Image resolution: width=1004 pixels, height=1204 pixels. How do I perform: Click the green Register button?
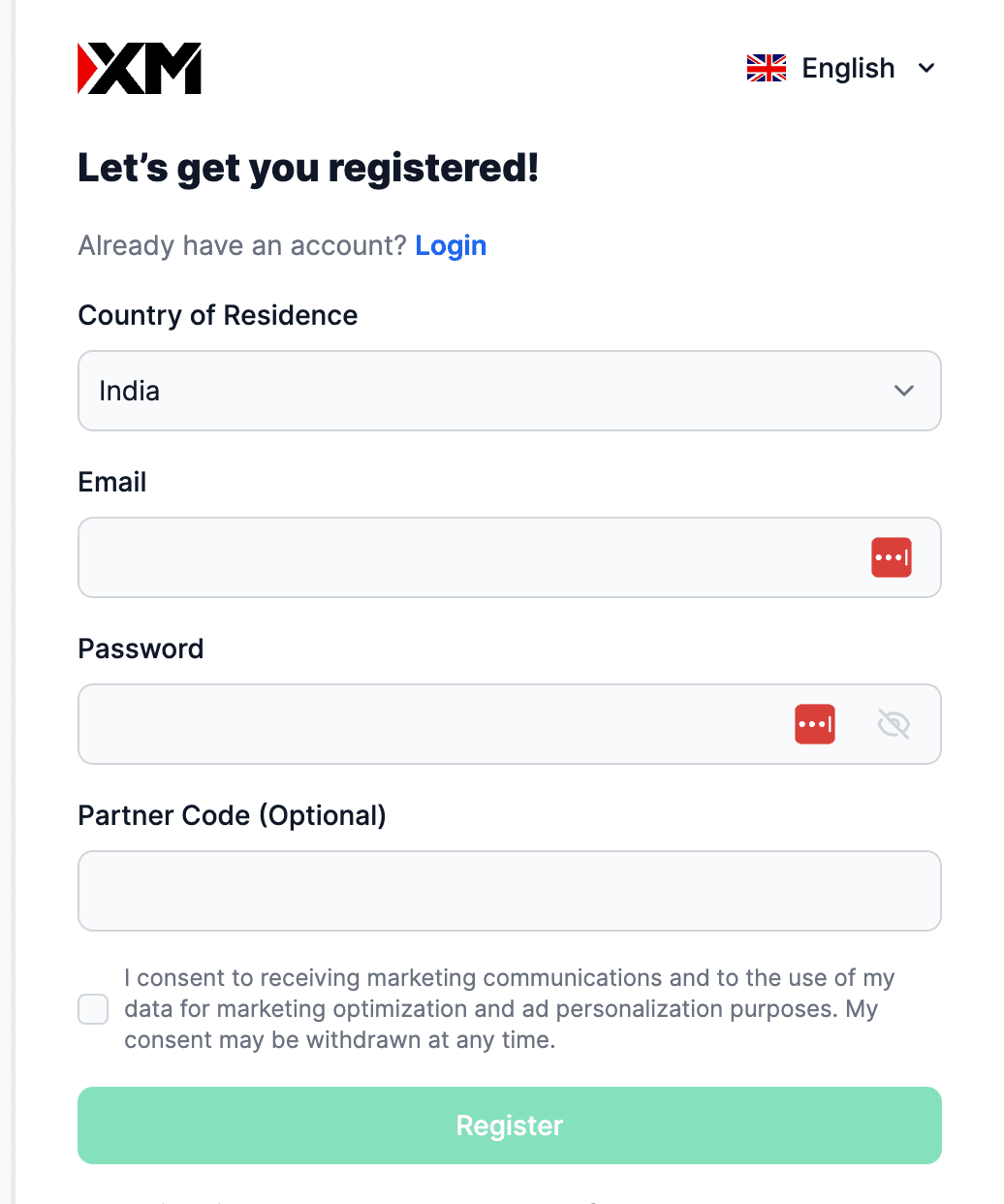tap(510, 1125)
